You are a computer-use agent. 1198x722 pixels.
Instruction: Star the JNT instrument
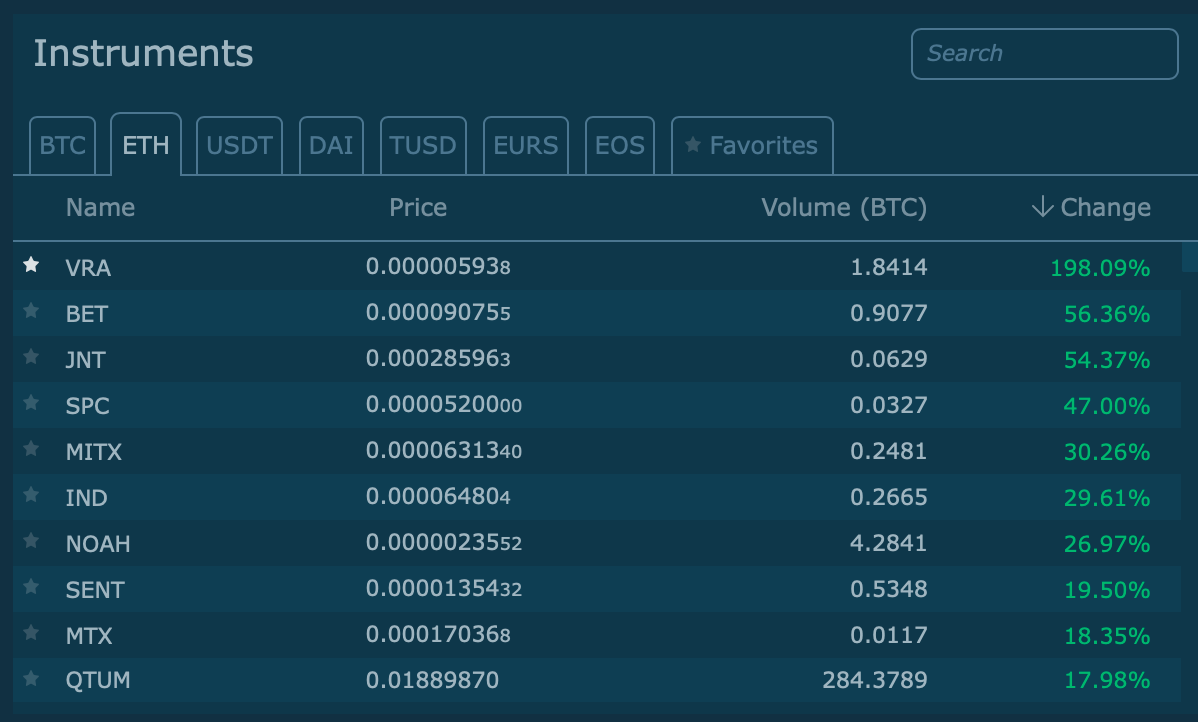(x=31, y=357)
